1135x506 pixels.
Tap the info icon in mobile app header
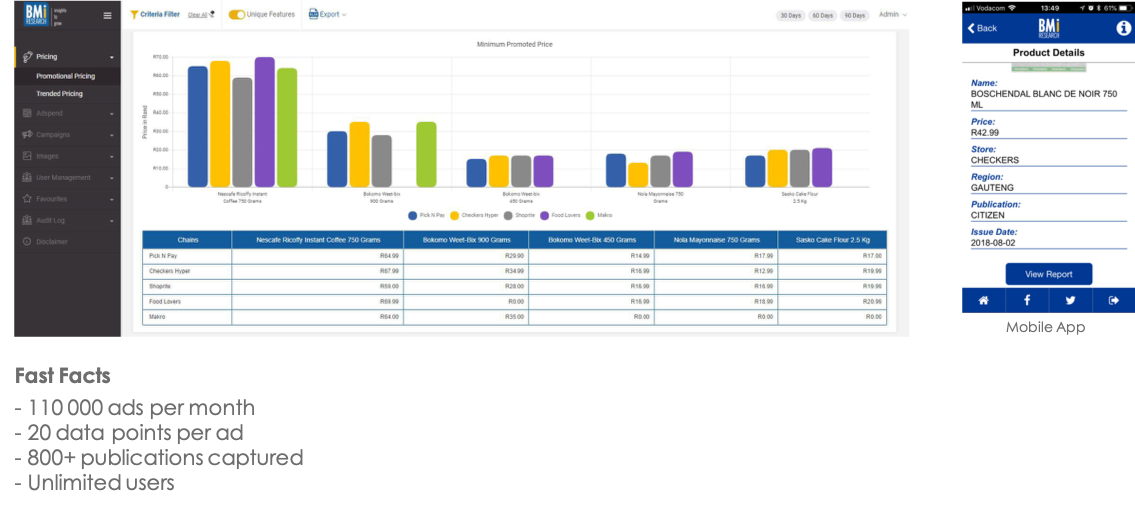click(x=1123, y=28)
